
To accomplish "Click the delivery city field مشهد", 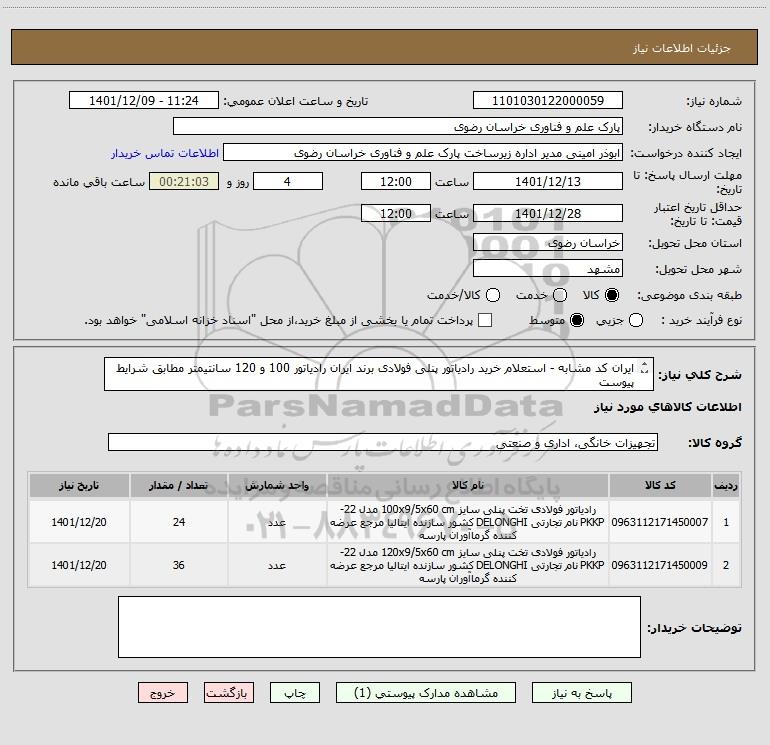I will [x=548, y=268].
